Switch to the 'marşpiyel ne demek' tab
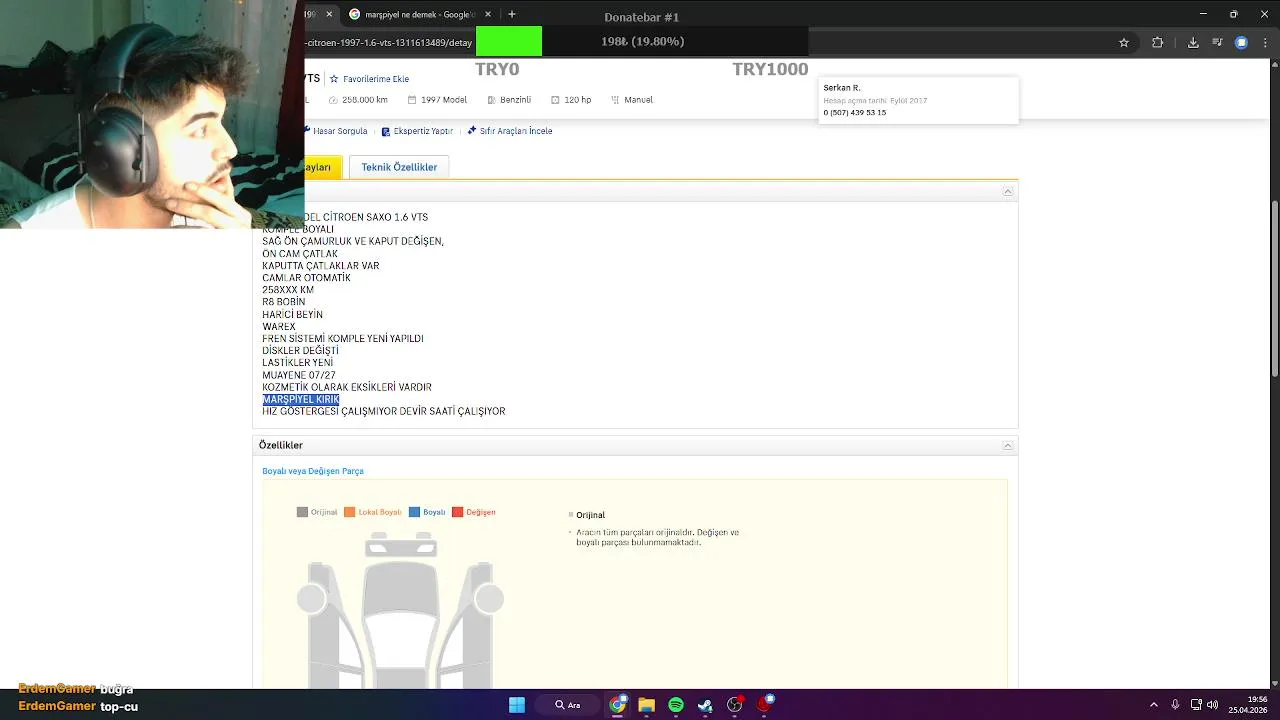Image resolution: width=1280 pixels, height=720 pixels. click(420, 14)
